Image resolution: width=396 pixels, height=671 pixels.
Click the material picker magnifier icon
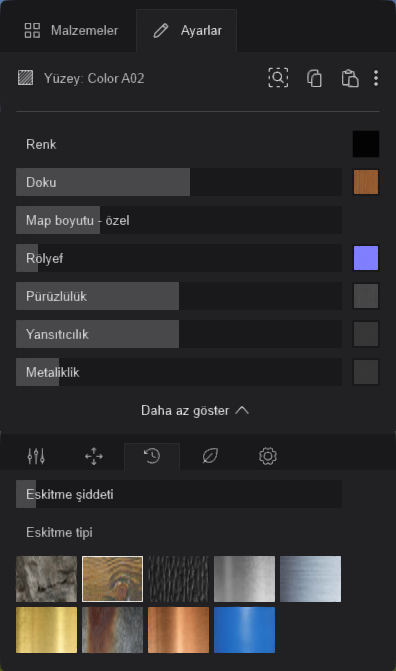[278, 78]
